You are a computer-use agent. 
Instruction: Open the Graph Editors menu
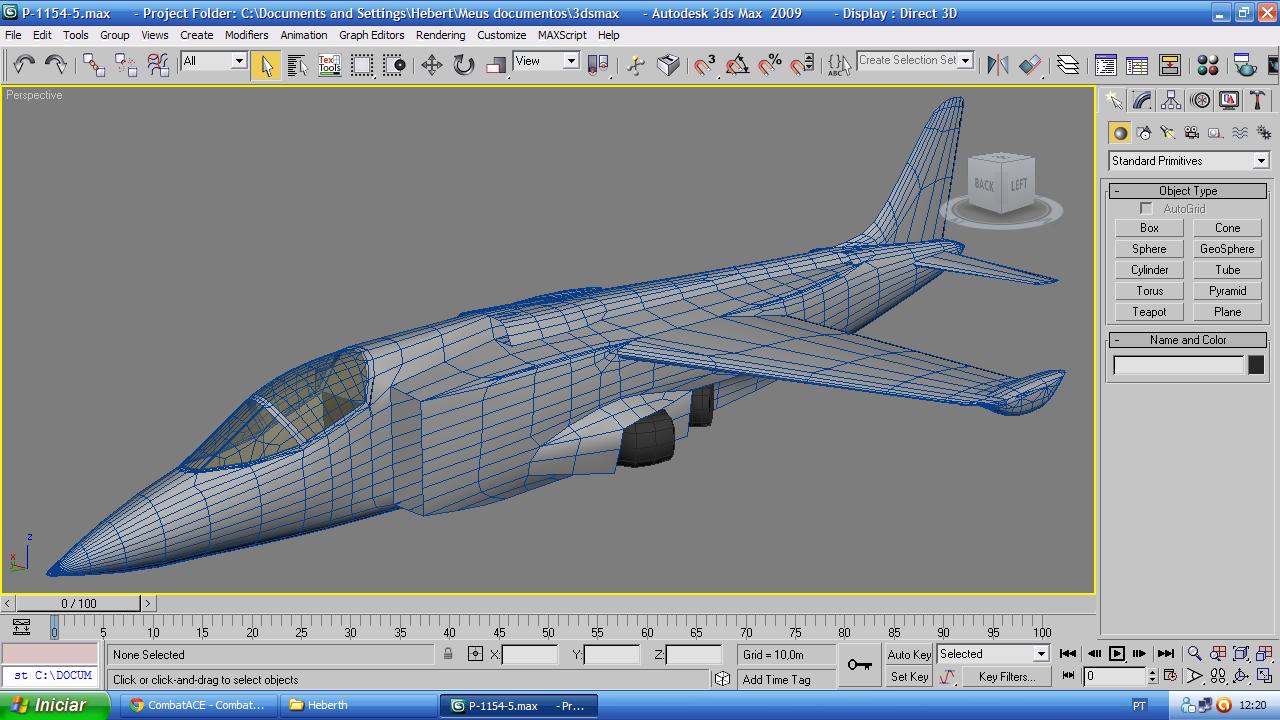click(x=372, y=35)
